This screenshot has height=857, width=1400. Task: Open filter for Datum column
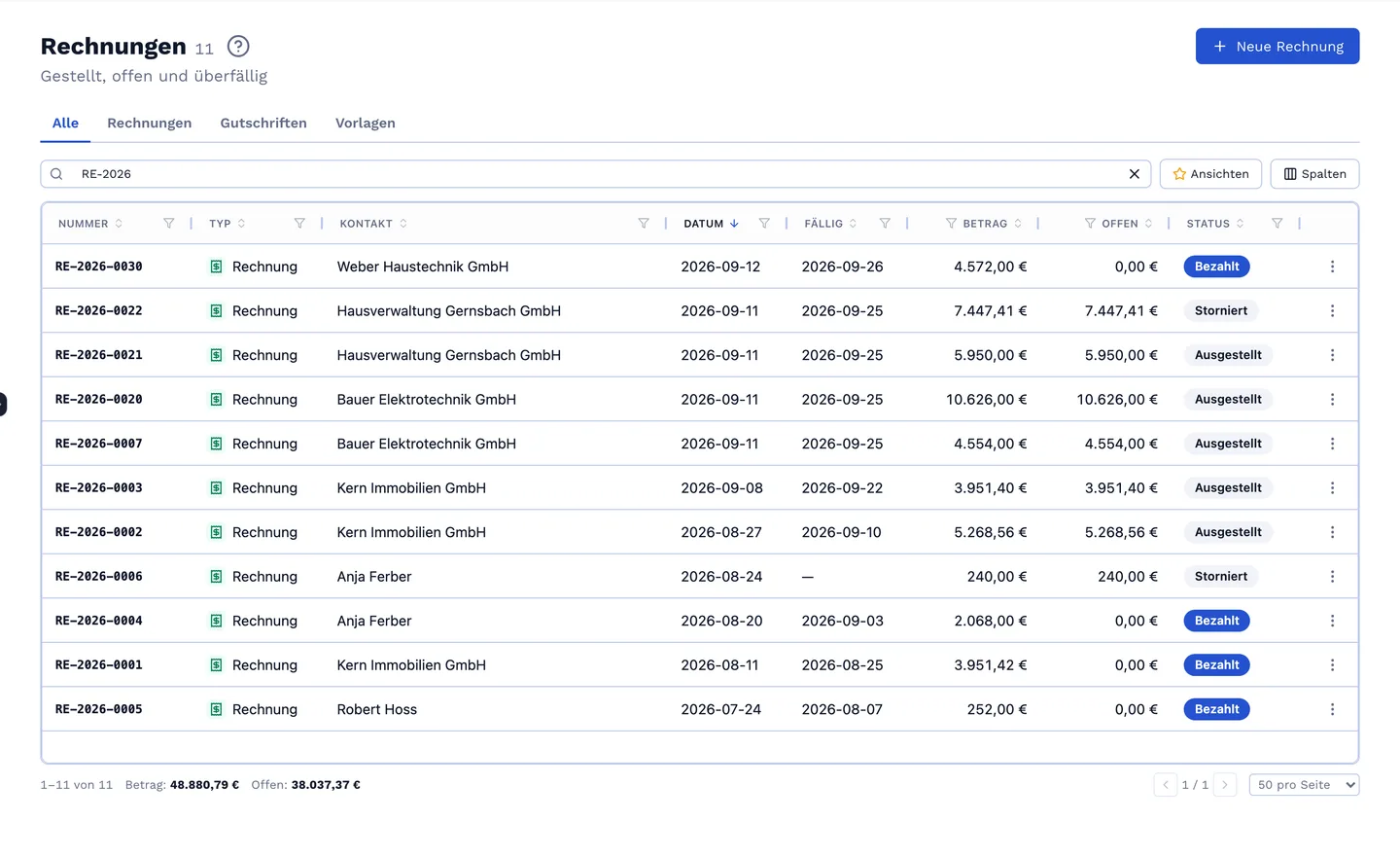(x=764, y=224)
